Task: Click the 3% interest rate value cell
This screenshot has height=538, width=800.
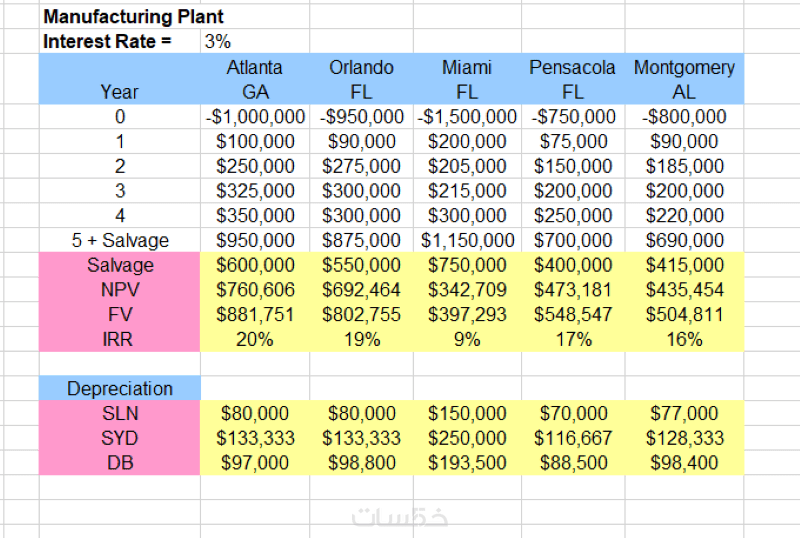Action: point(217,42)
